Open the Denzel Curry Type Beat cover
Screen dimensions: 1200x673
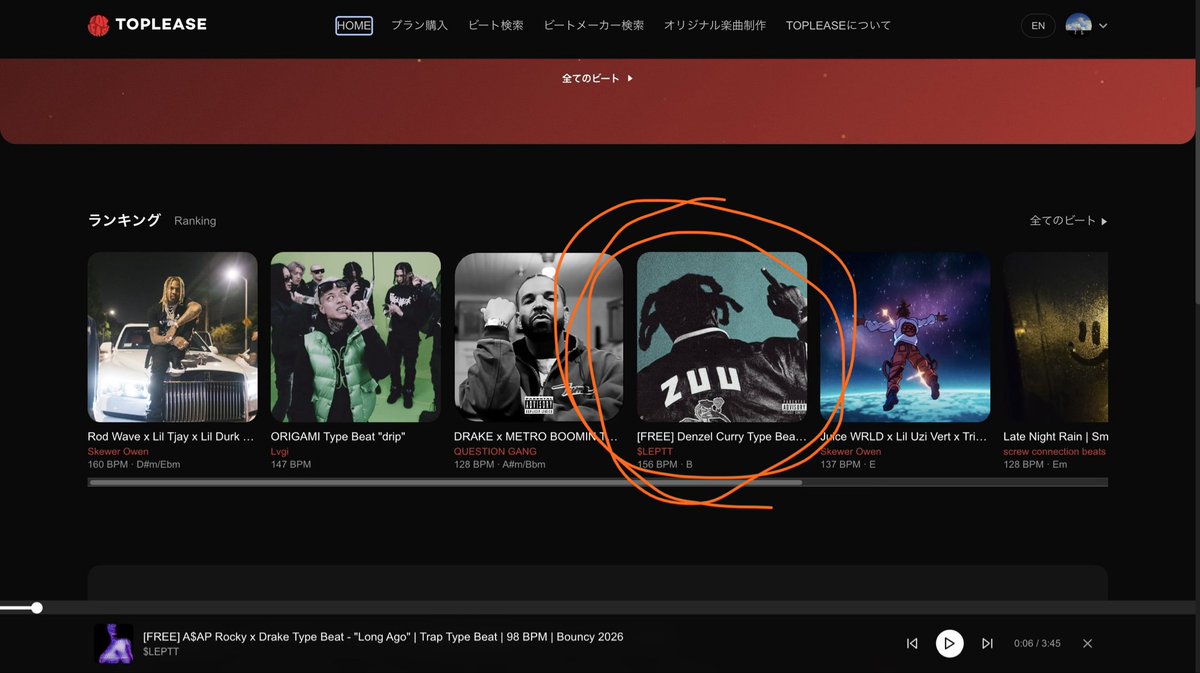(722, 337)
